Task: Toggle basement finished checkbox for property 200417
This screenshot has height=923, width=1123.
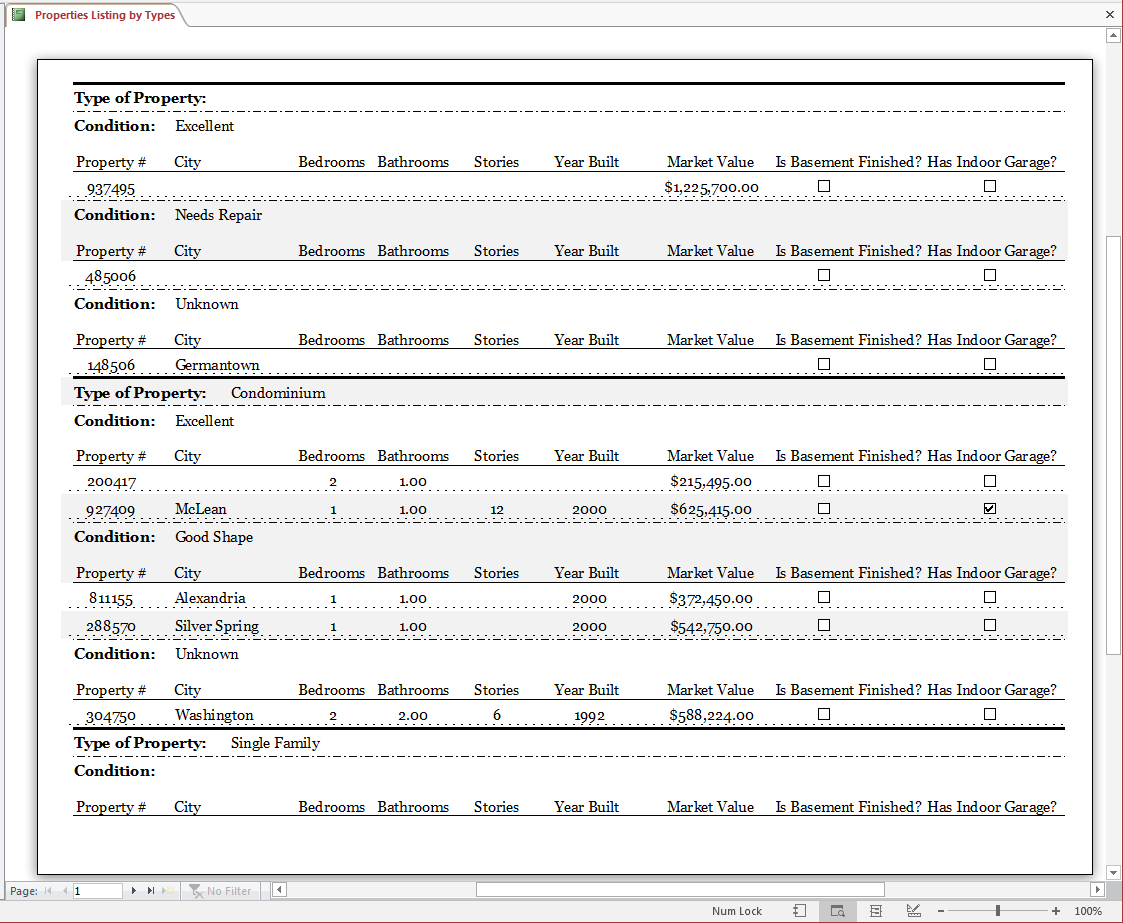Action: pyautogui.click(x=824, y=481)
